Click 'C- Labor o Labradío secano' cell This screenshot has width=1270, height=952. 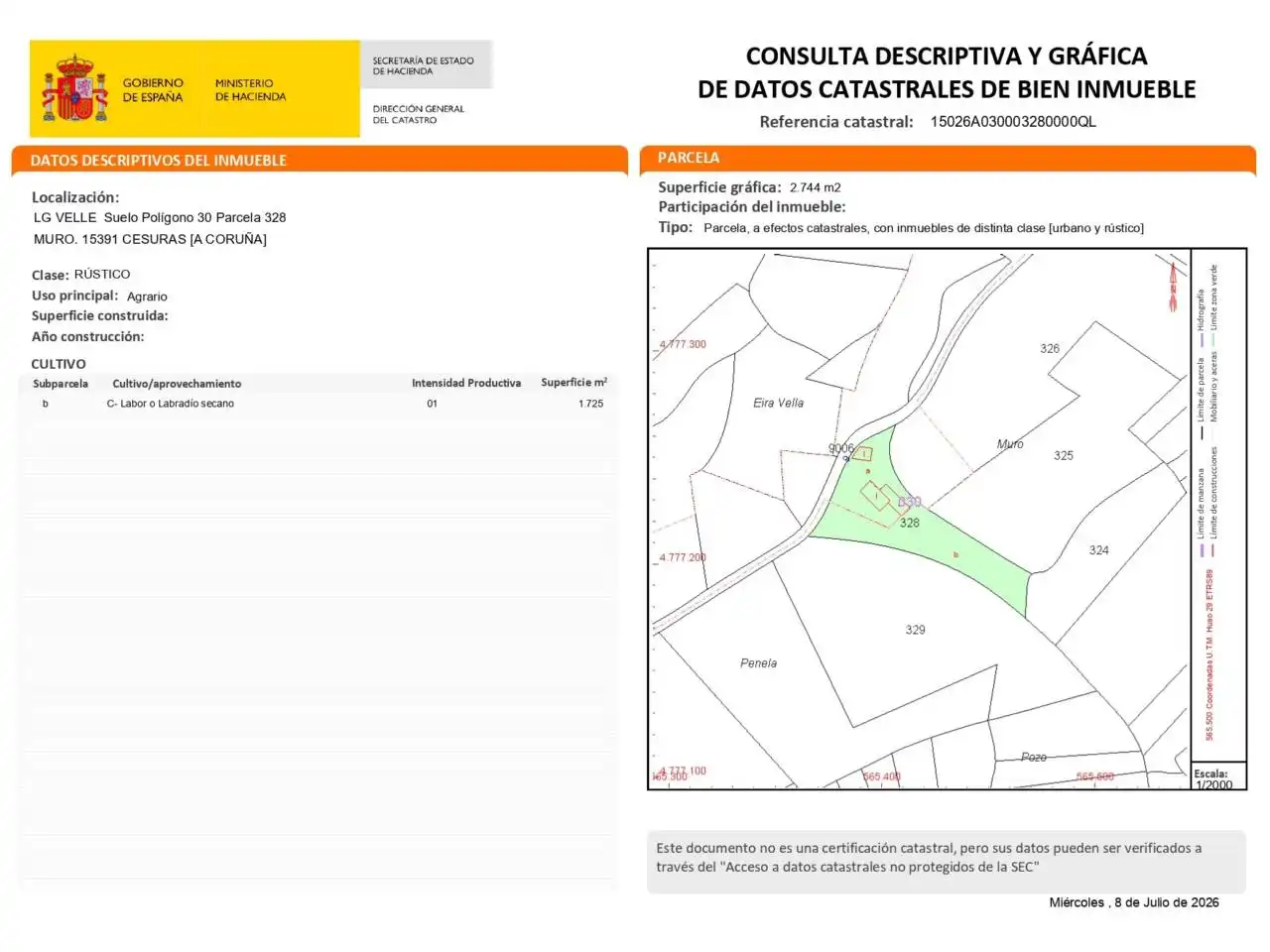click(171, 404)
